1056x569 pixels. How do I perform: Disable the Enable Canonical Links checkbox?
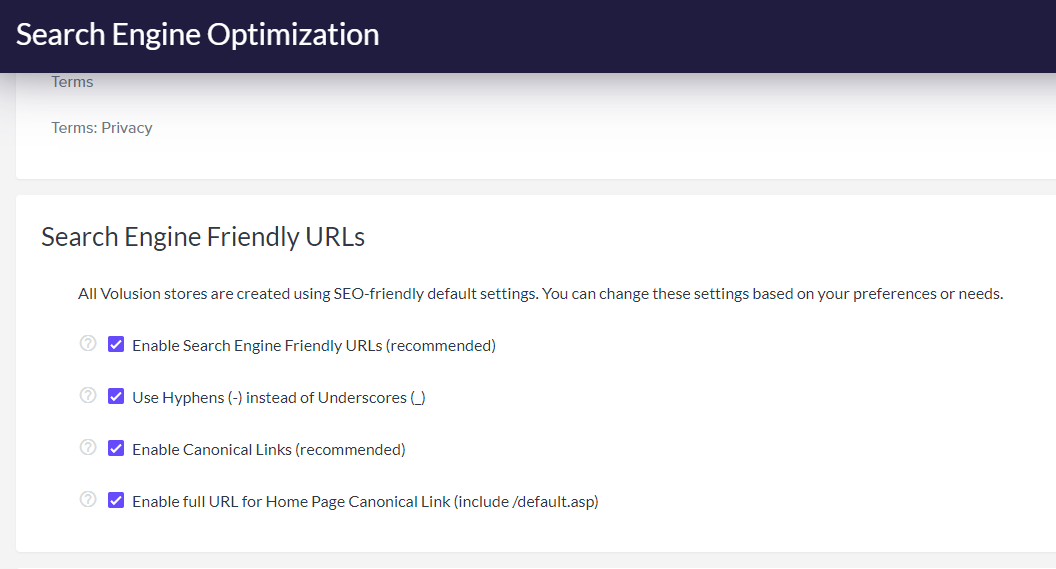click(116, 449)
